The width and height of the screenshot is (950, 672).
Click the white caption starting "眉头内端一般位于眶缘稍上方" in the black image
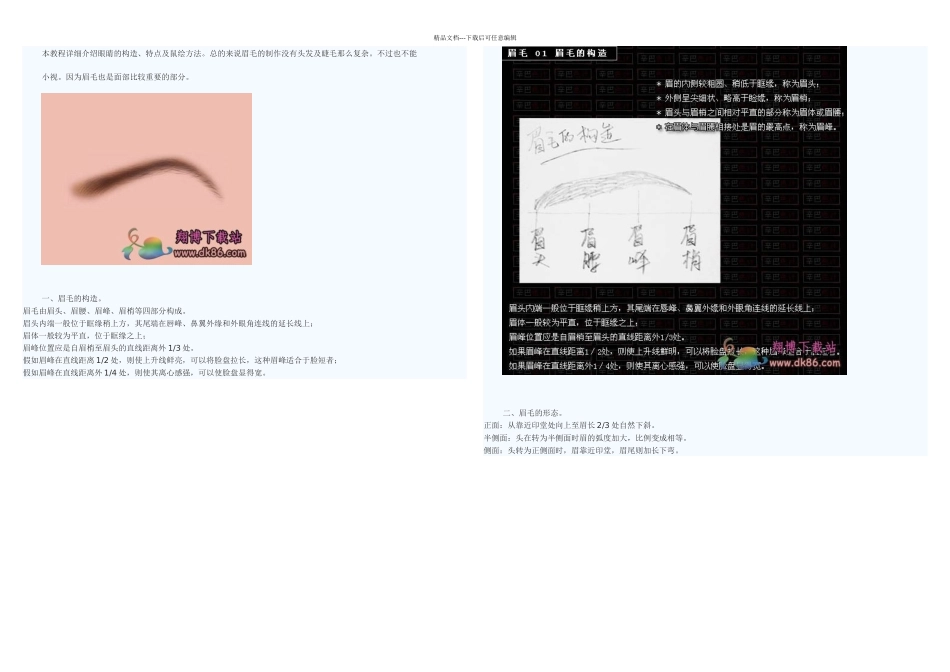pos(662,308)
